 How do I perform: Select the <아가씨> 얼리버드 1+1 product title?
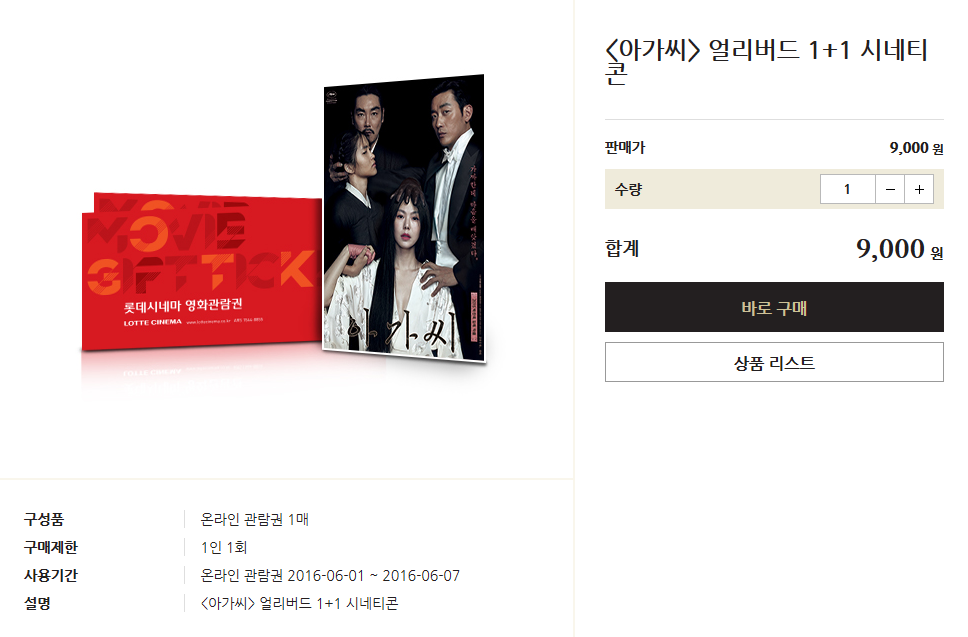click(x=766, y=61)
